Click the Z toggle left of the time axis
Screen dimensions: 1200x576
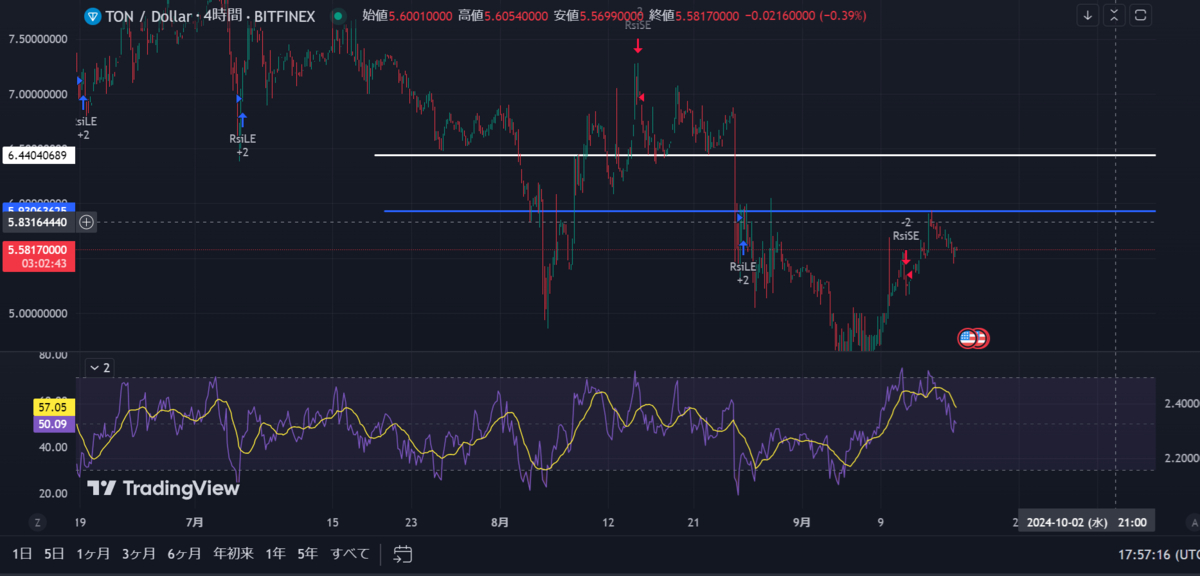click(37, 522)
